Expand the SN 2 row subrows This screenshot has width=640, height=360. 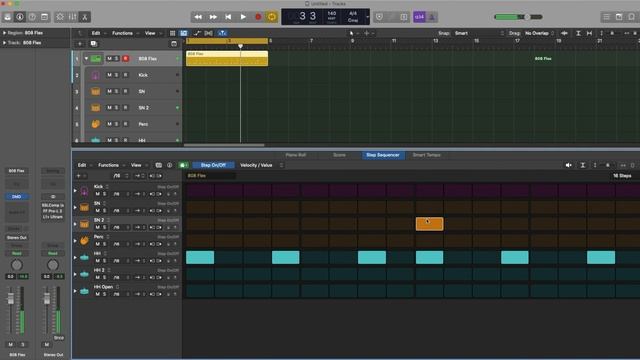(x=75, y=224)
